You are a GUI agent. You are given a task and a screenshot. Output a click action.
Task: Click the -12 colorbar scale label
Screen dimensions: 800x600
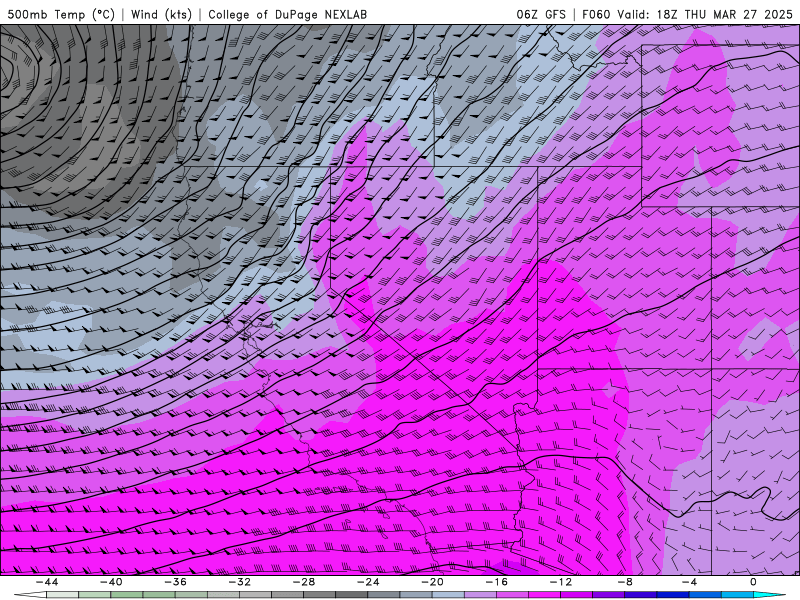click(561, 582)
